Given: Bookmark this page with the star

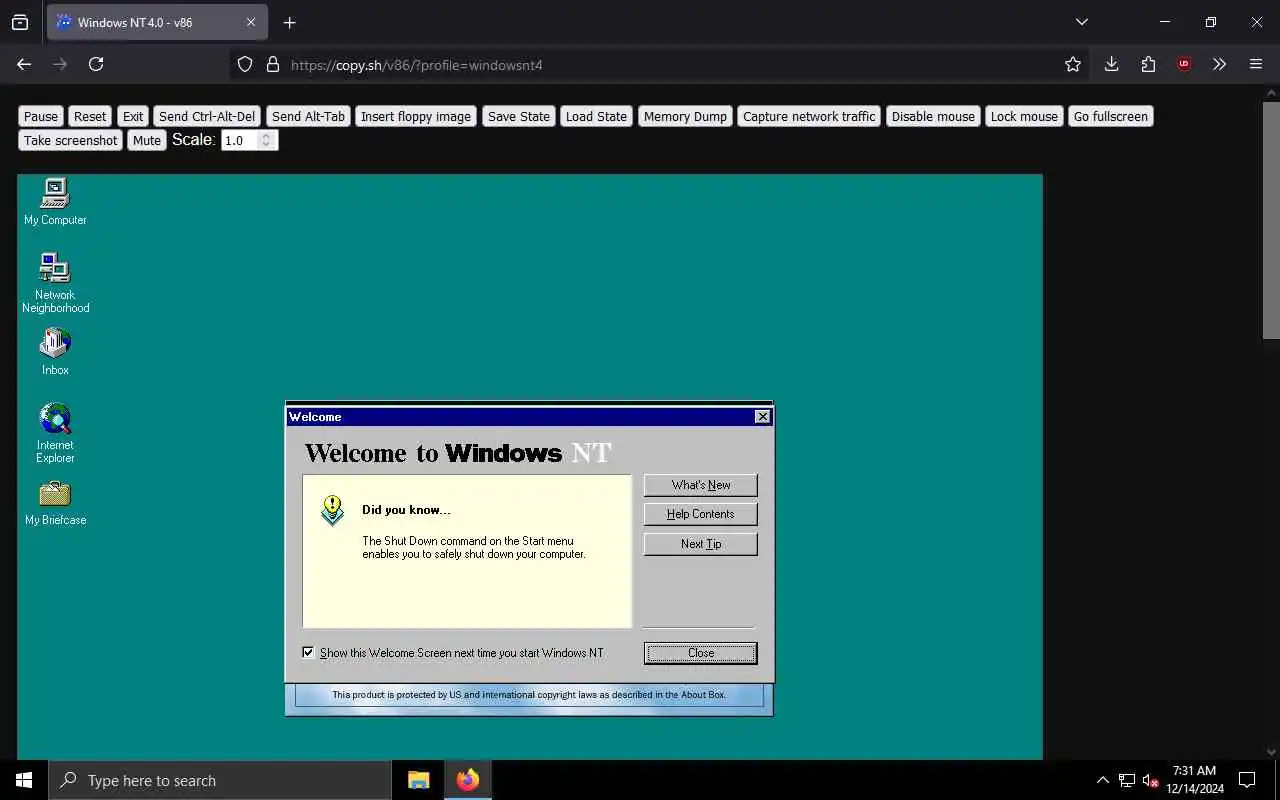Looking at the screenshot, I should coord(1073,64).
